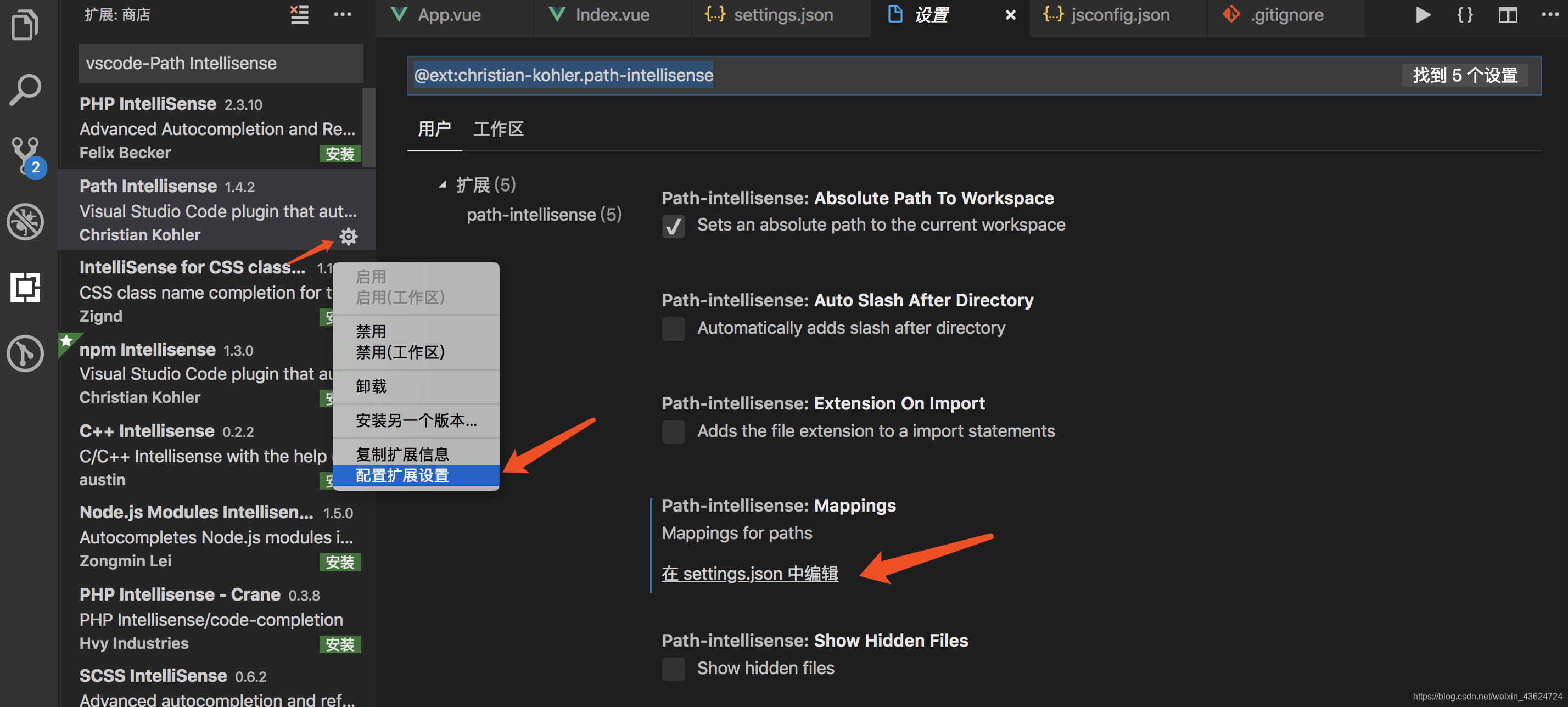Image resolution: width=1568 pixels, height=707 pixels.
Task: Choose 禁用(工作区) from context menu
Action: pyautogui.click(x=416, y=352)
